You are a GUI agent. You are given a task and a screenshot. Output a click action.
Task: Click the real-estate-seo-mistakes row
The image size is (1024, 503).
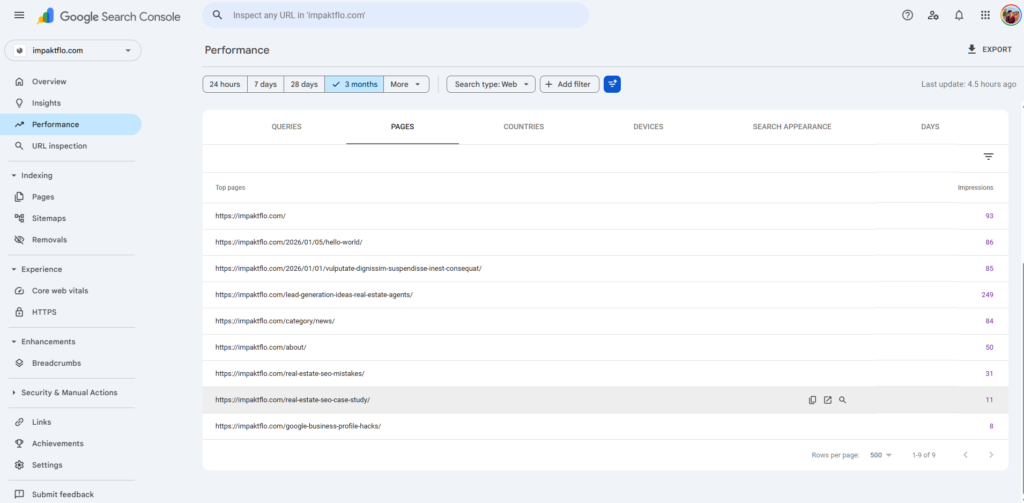point(605,373)
